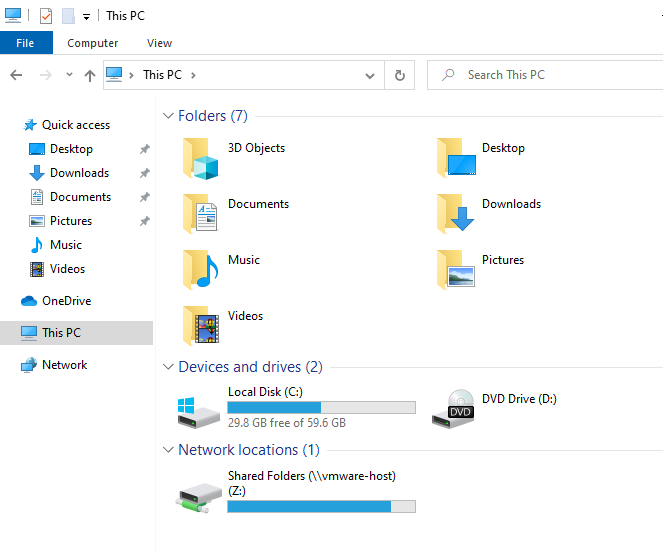Open Music in the navigation pane
Image resolution: width=663 pixels, height=552 pixels.
[56, 245]
